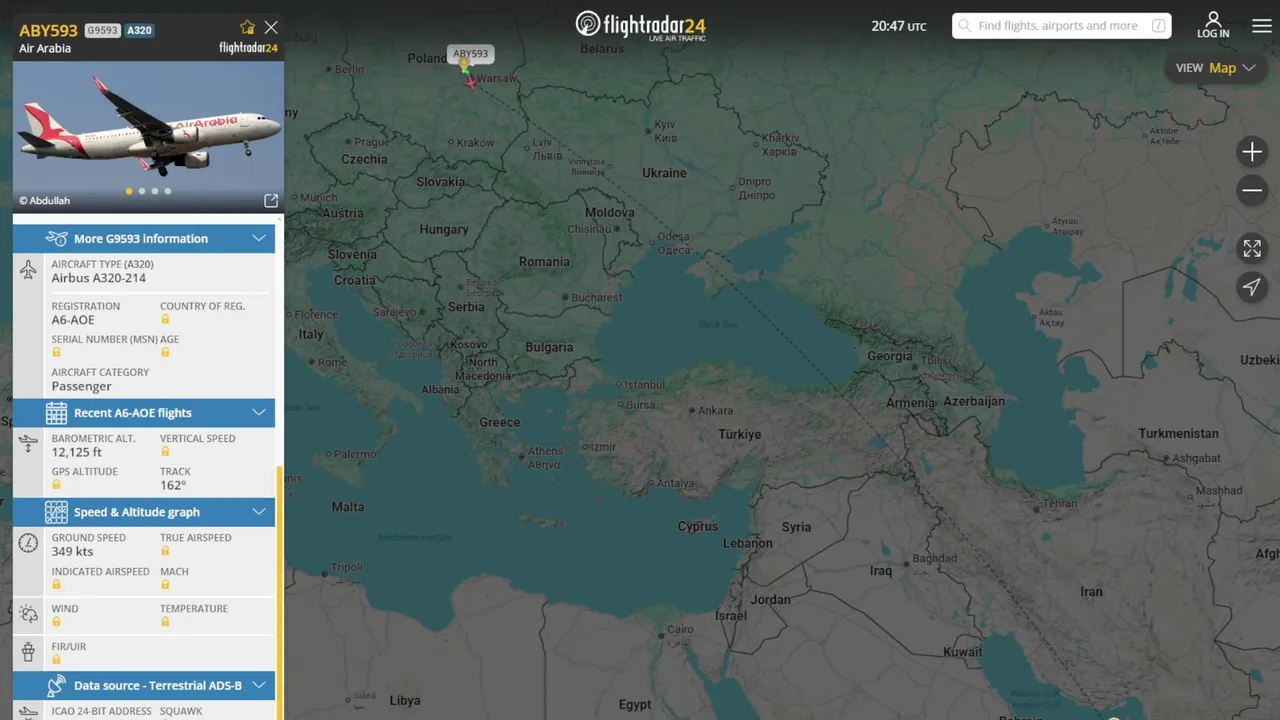The image size is (1280, 720).
Task: Click the 12,125 ft barometric altitude value
Action: [77, 452]
